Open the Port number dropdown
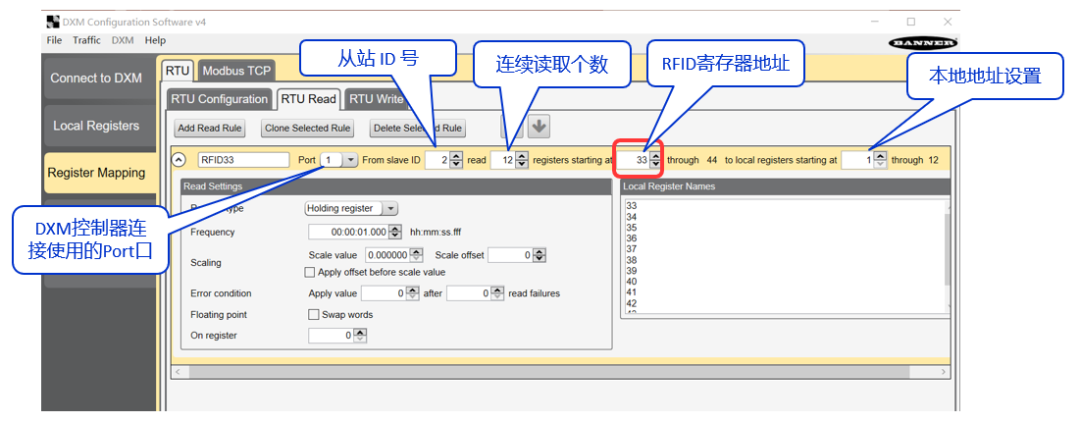Image resolution: width=1080 pixels, height=422 pixels. point(350,159)
